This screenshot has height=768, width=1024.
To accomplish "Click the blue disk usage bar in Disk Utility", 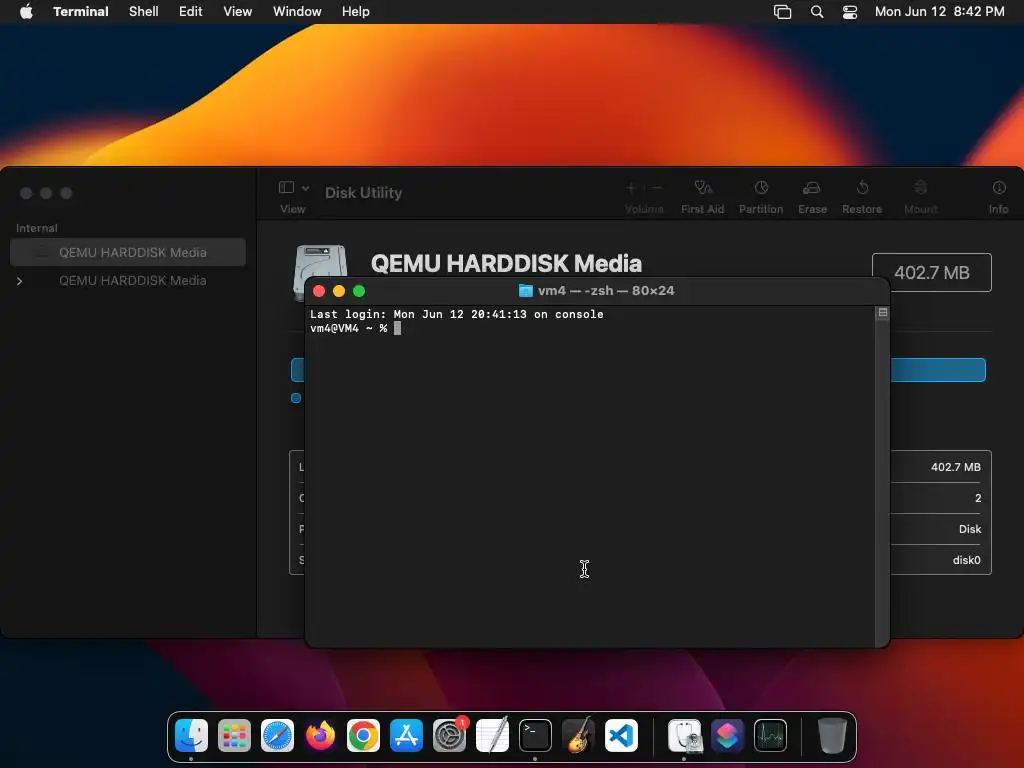I will (938, 370).
